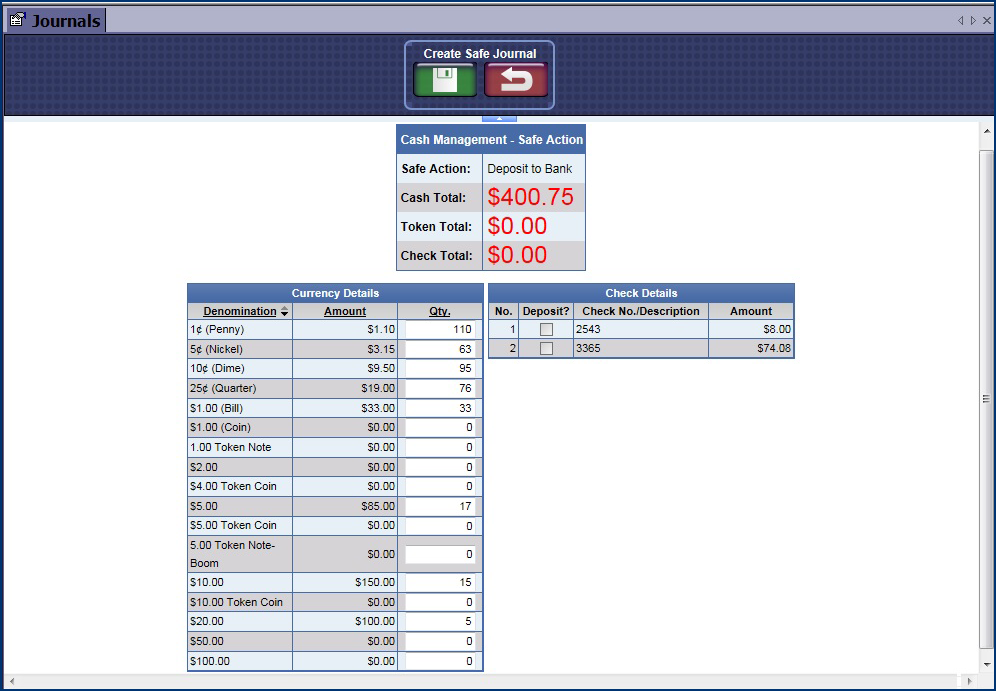Sort by the Amount column header
Viewport: 996px width, 691px height.
(345, 311)
